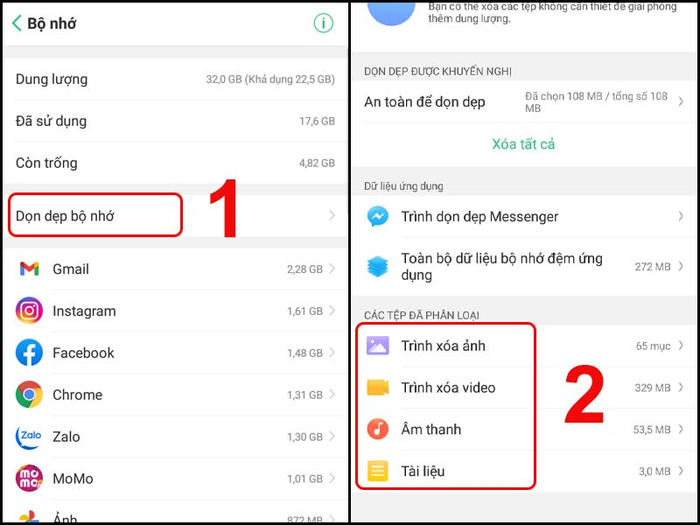
Task: Tap the back arrow next to Bộ nhớ
Action: [17, 23]
